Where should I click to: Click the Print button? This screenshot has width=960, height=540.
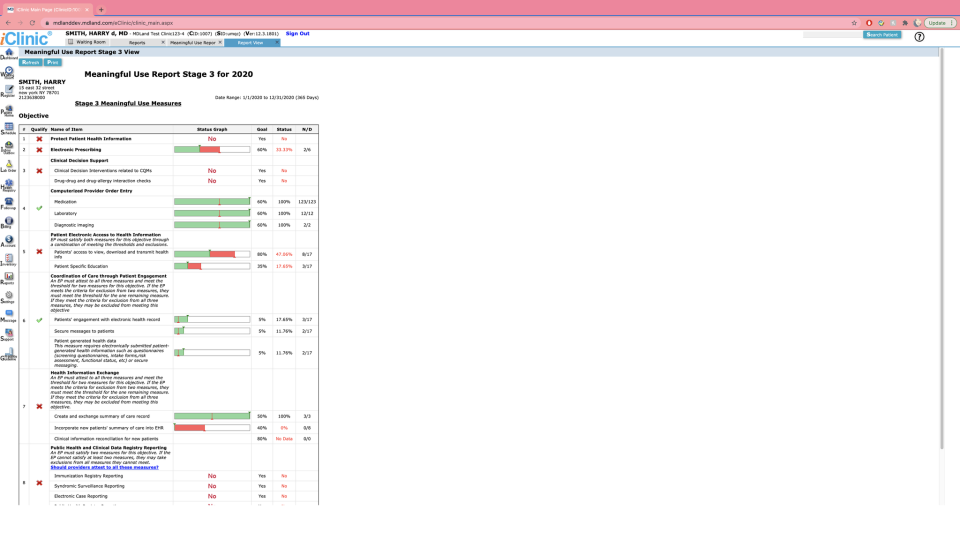[53, 62]
